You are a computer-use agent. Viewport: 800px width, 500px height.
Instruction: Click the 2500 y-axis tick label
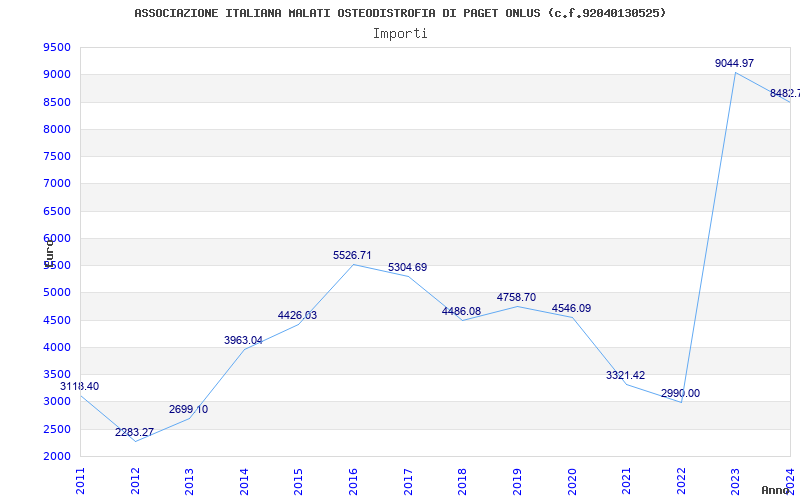click(x=57, y=429)
